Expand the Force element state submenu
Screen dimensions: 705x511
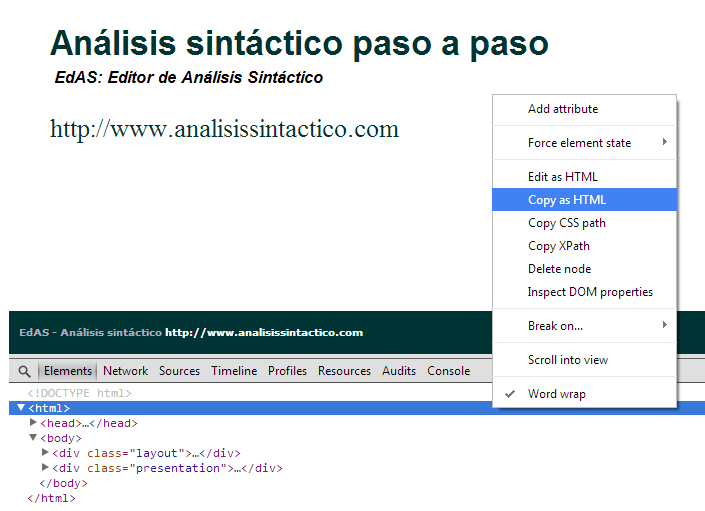point(580,143)
